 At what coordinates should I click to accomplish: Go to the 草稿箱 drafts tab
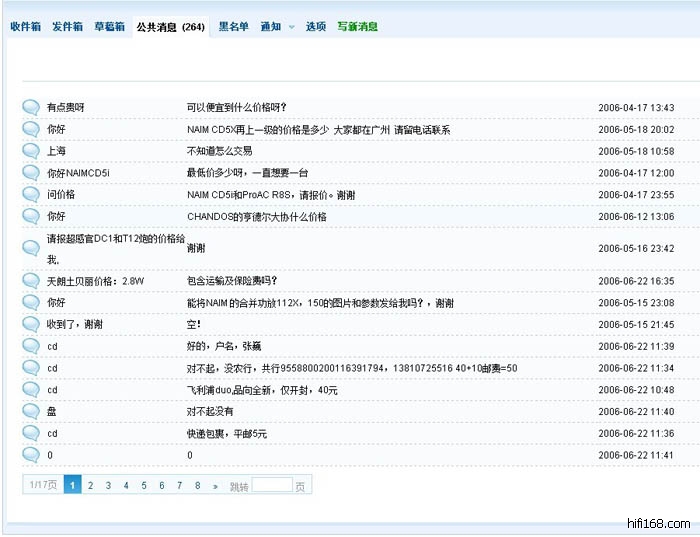[x=109, y=27]
